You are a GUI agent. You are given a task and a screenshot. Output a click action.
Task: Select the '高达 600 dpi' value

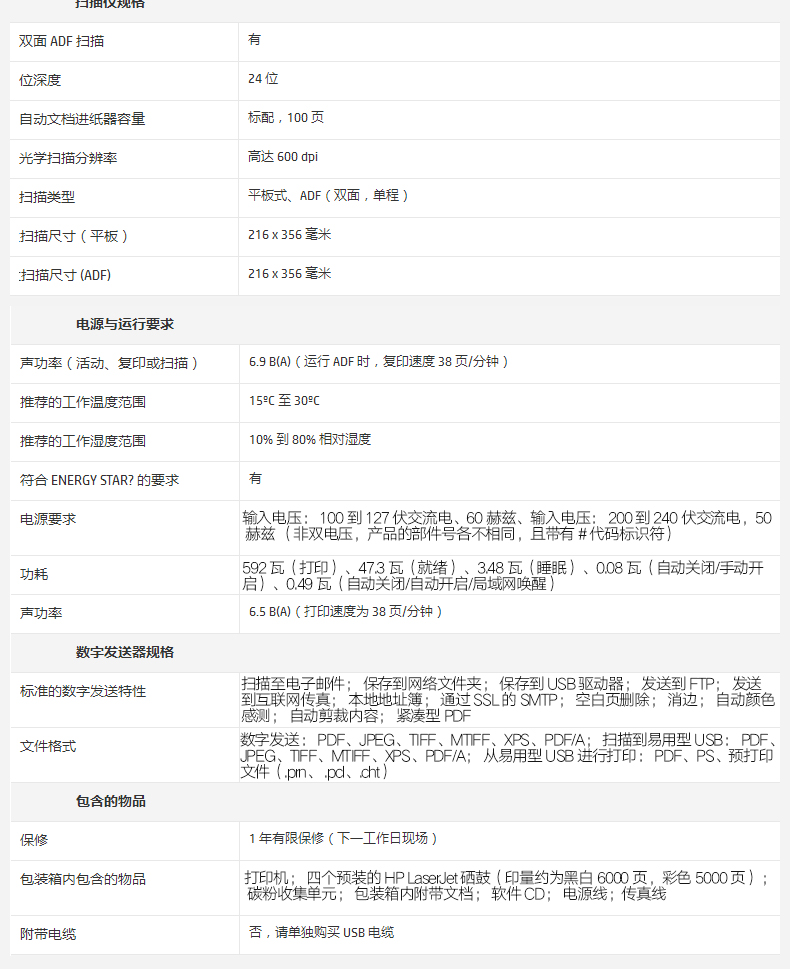(x=282, y=156)
